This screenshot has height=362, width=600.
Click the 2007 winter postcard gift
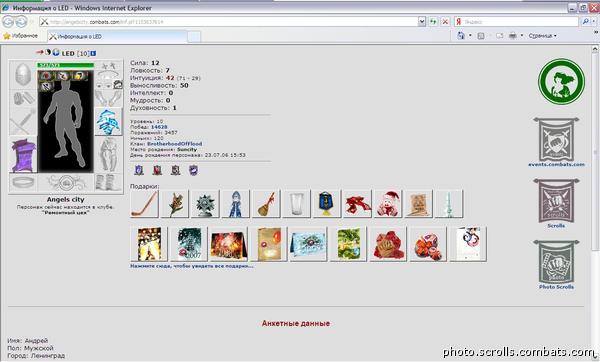pyautogui.click(x=189, y=244)
